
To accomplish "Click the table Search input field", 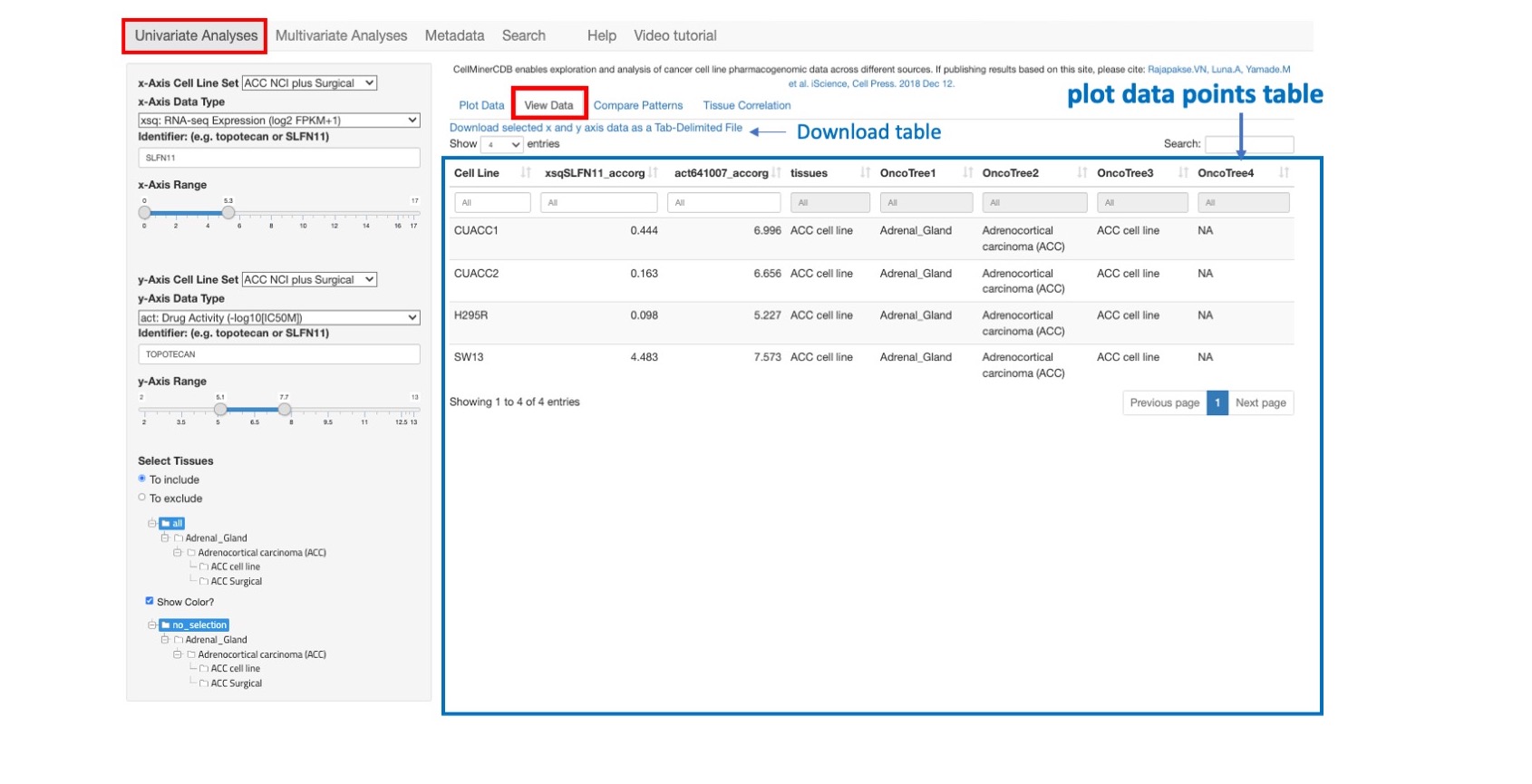I will coord(1248,145).
